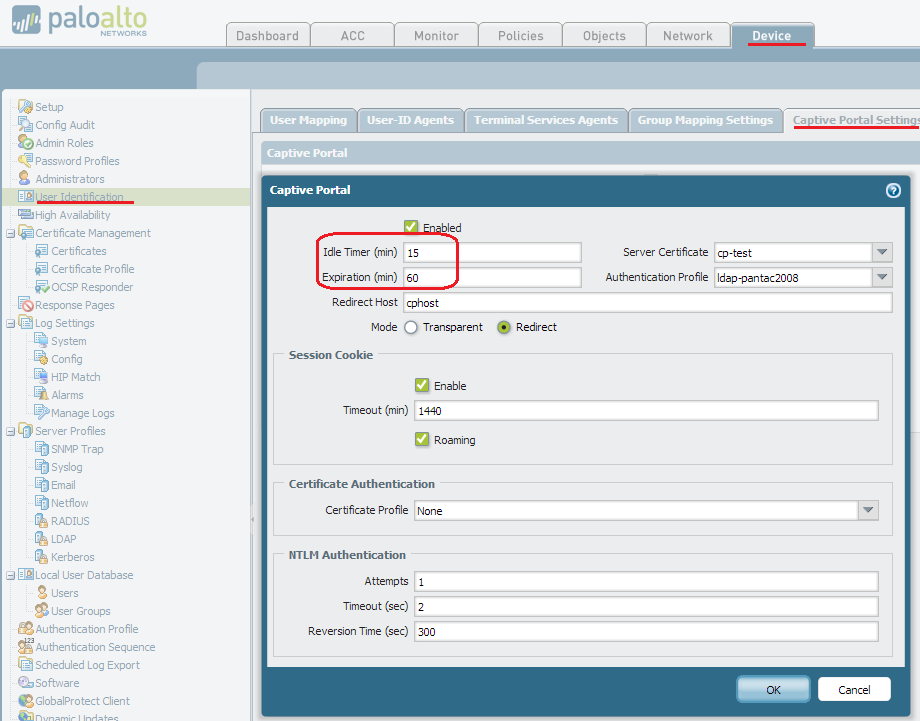Click the Reversion Time (sec) field
This screenshot has width=920, height=721.
pos(646,631)
